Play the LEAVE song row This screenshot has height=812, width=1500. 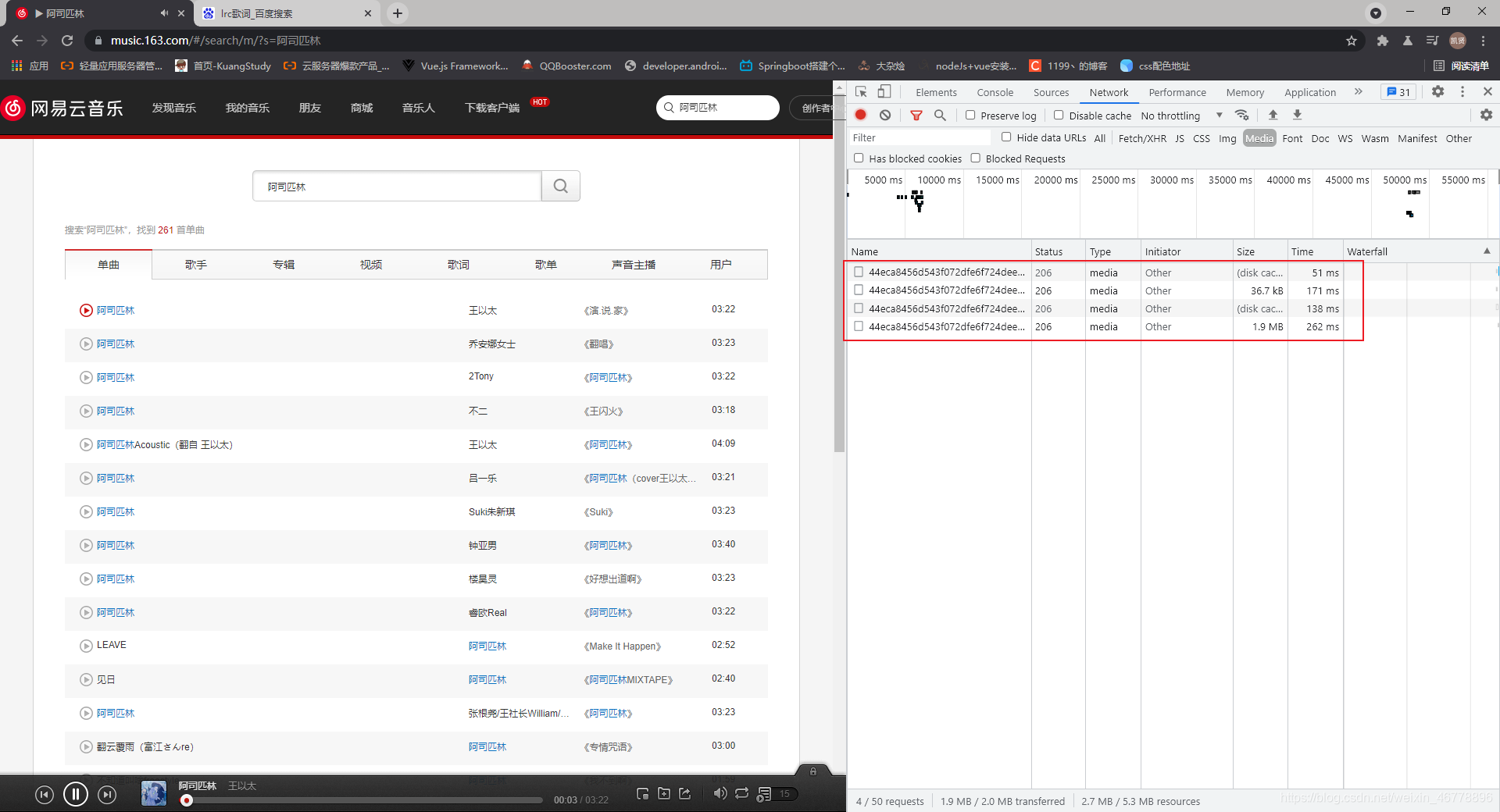click(86, 646)
